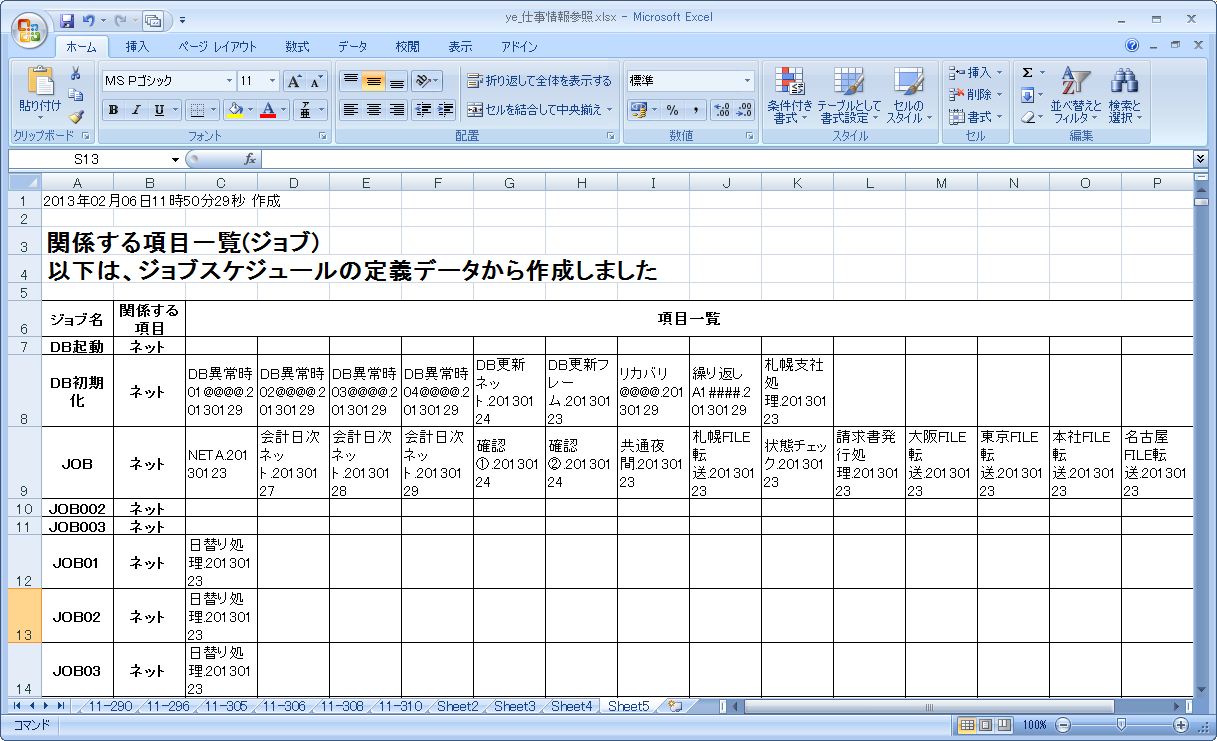
Task: Click the Name Box showing S13
Action: (x=88, y=159)
